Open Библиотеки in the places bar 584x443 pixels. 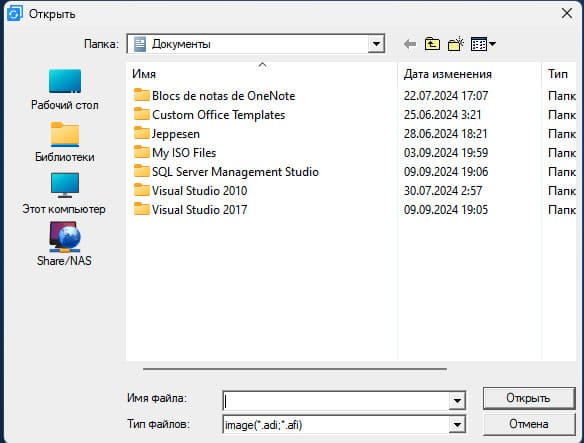(65, 142)
